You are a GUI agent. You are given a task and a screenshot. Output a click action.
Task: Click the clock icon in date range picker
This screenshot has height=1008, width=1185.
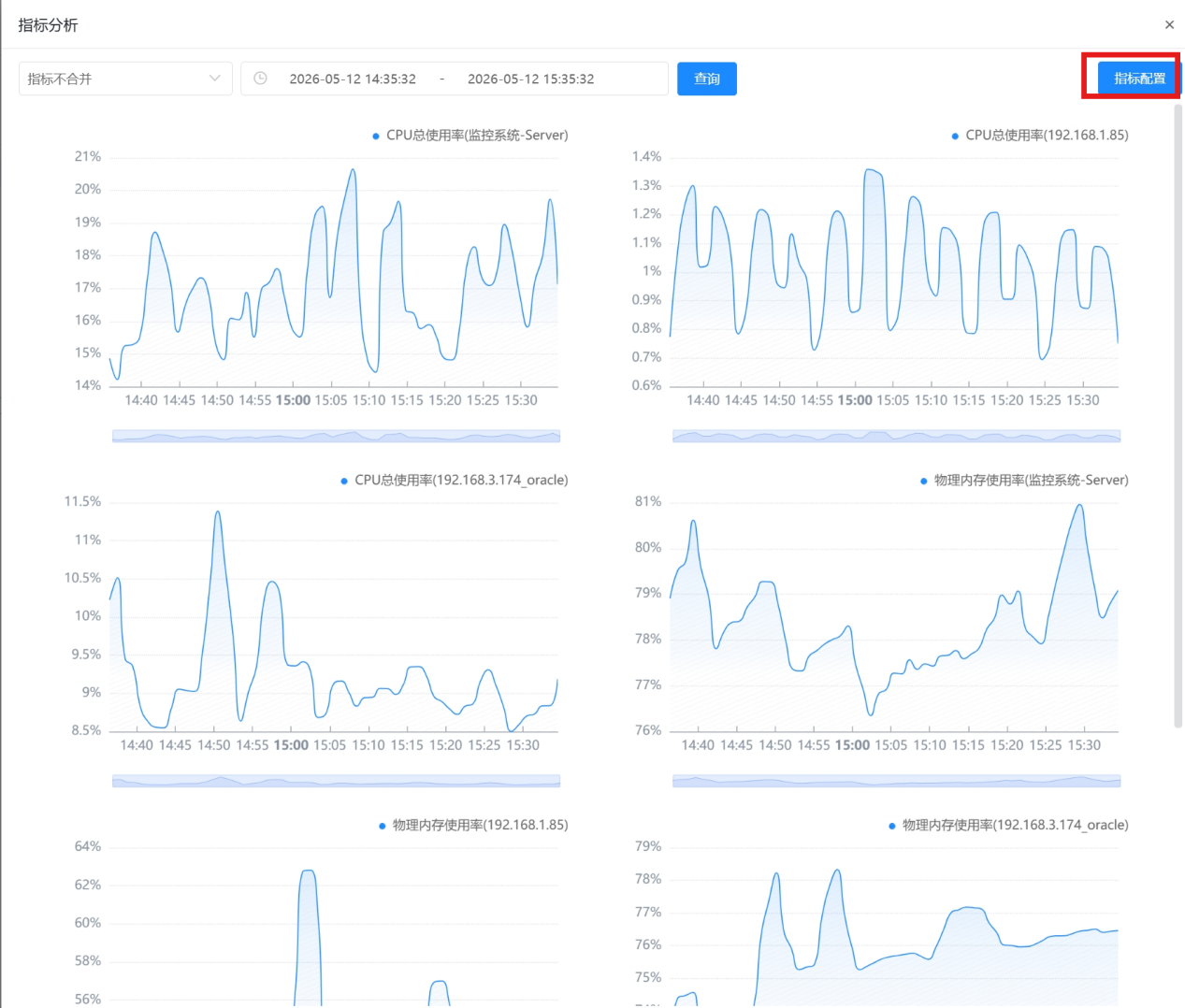coord(261,79)
